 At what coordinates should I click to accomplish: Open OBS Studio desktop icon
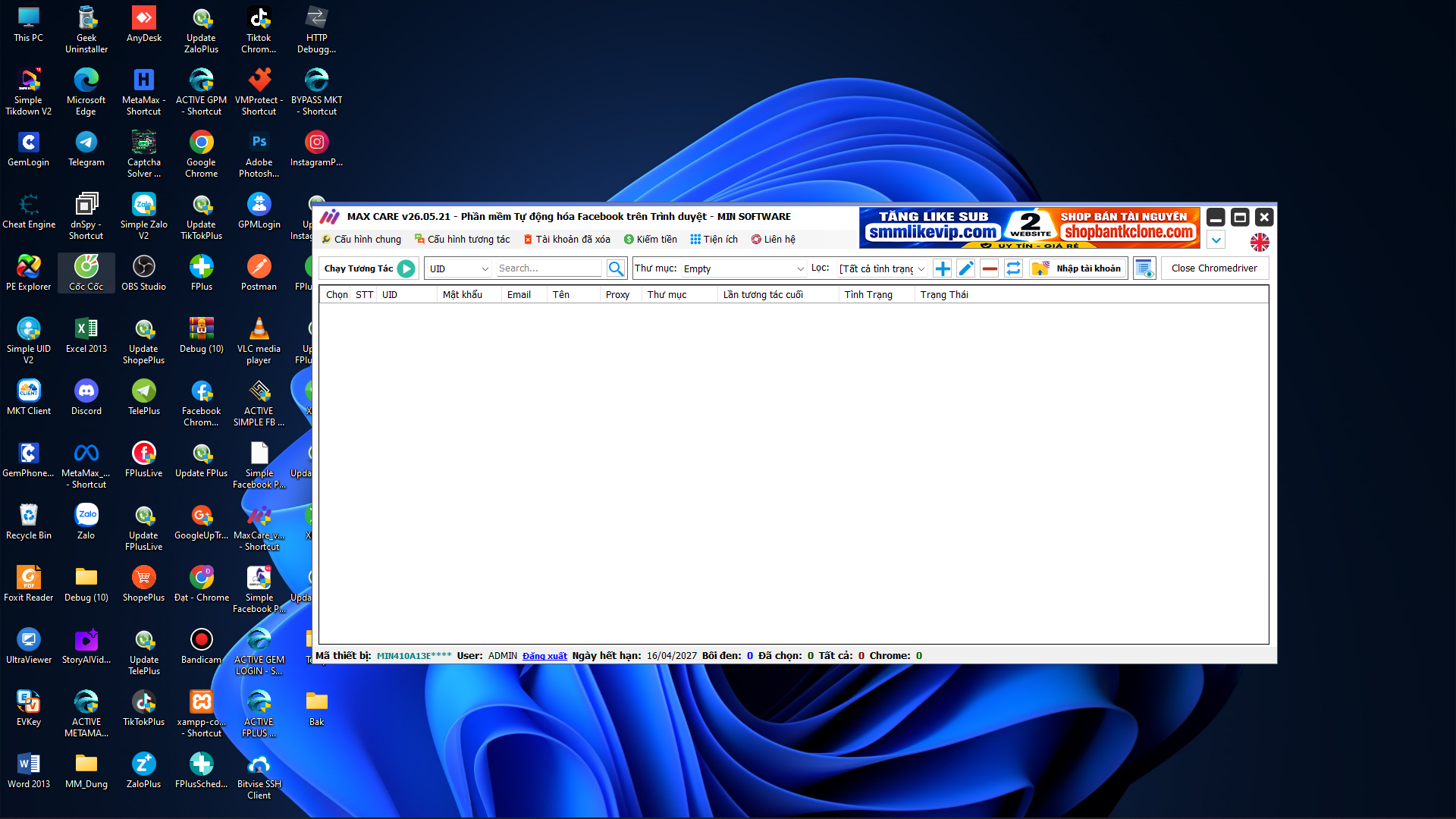point(144,273)
